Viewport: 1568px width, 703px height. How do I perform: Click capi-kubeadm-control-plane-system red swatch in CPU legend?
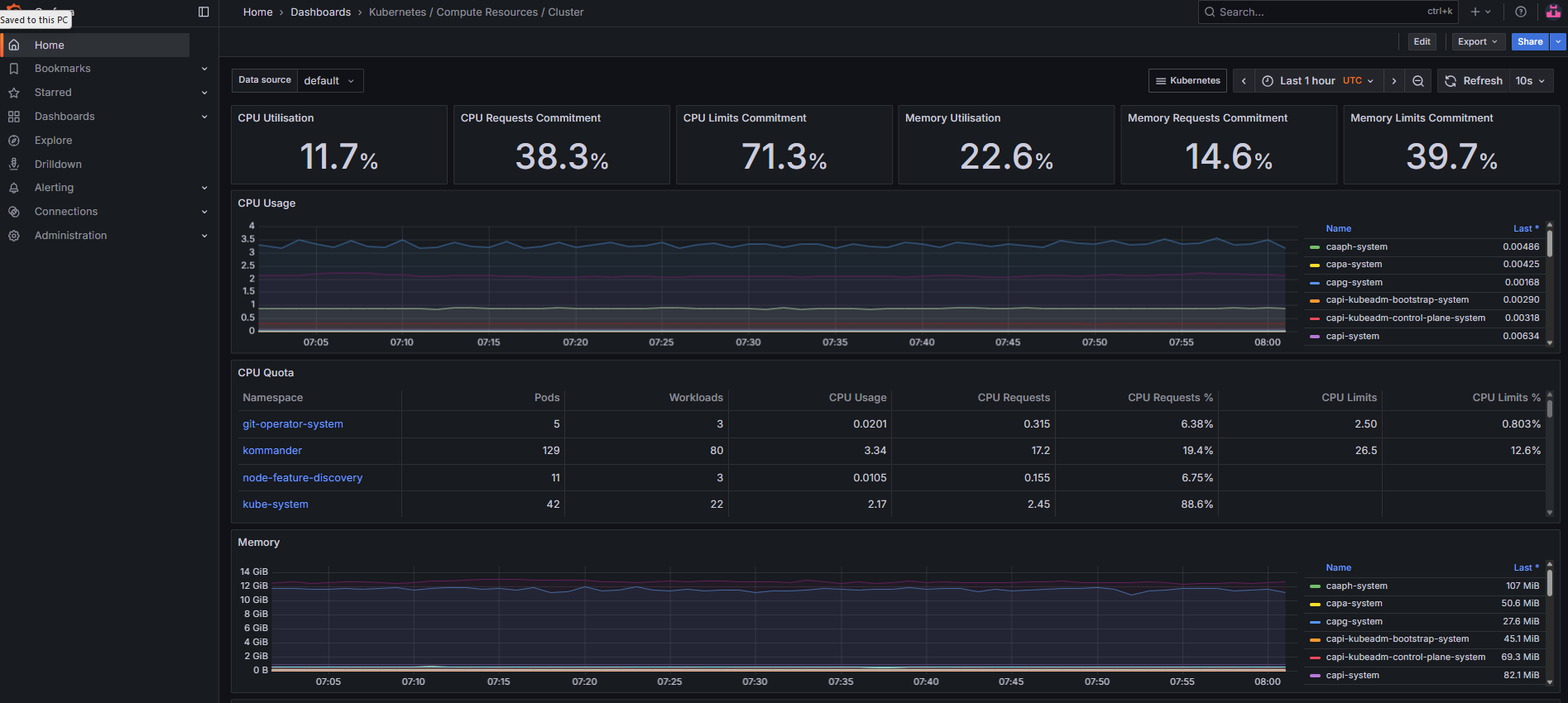[1315, 318]
